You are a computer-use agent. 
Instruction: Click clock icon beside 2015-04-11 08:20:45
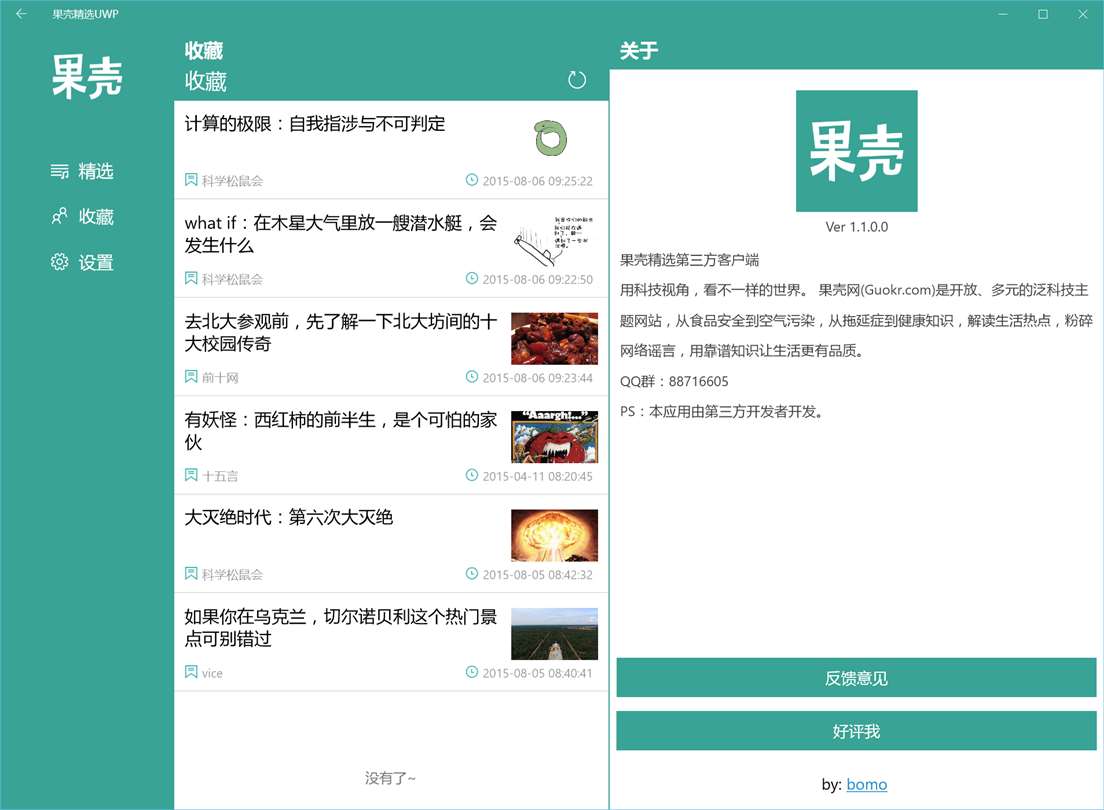472,475
